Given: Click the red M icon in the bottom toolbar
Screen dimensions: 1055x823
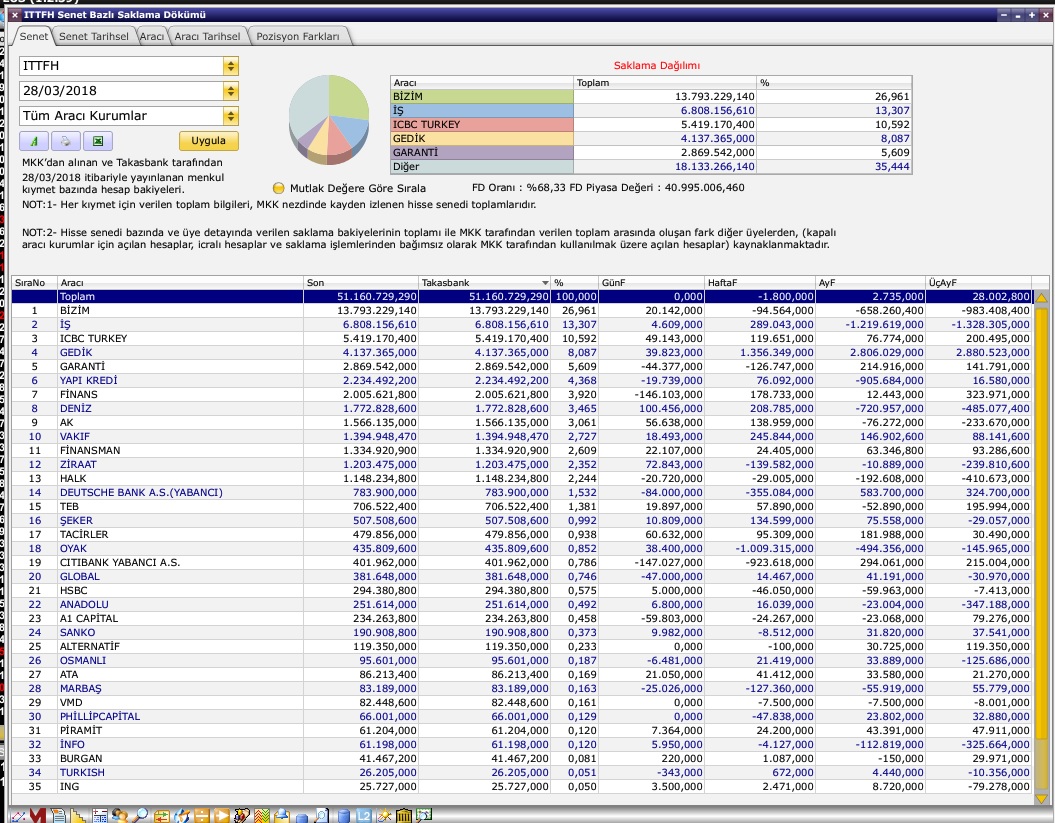Looking at the screenshot, I should click(x=38, y=816).
